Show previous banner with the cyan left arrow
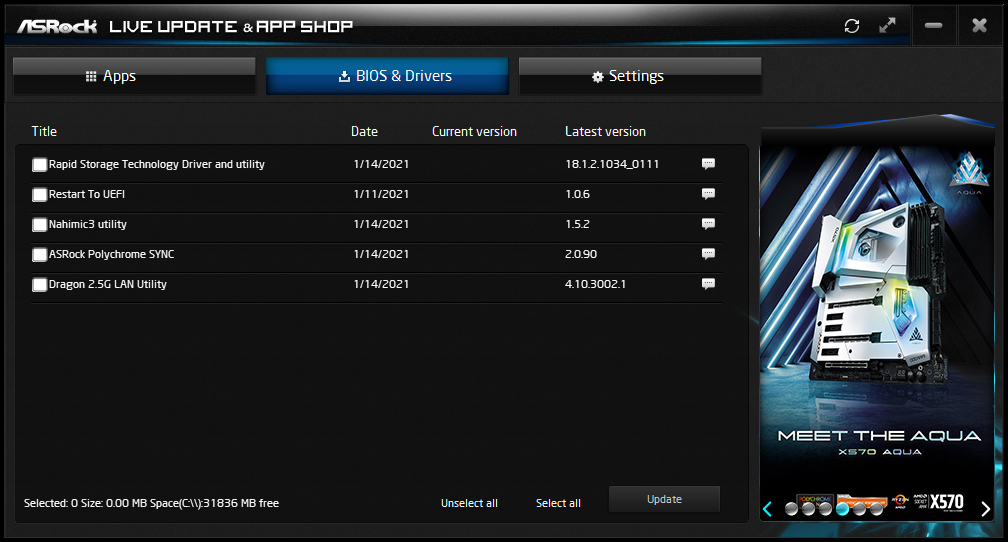1008x542 pixels. (768, 509)
